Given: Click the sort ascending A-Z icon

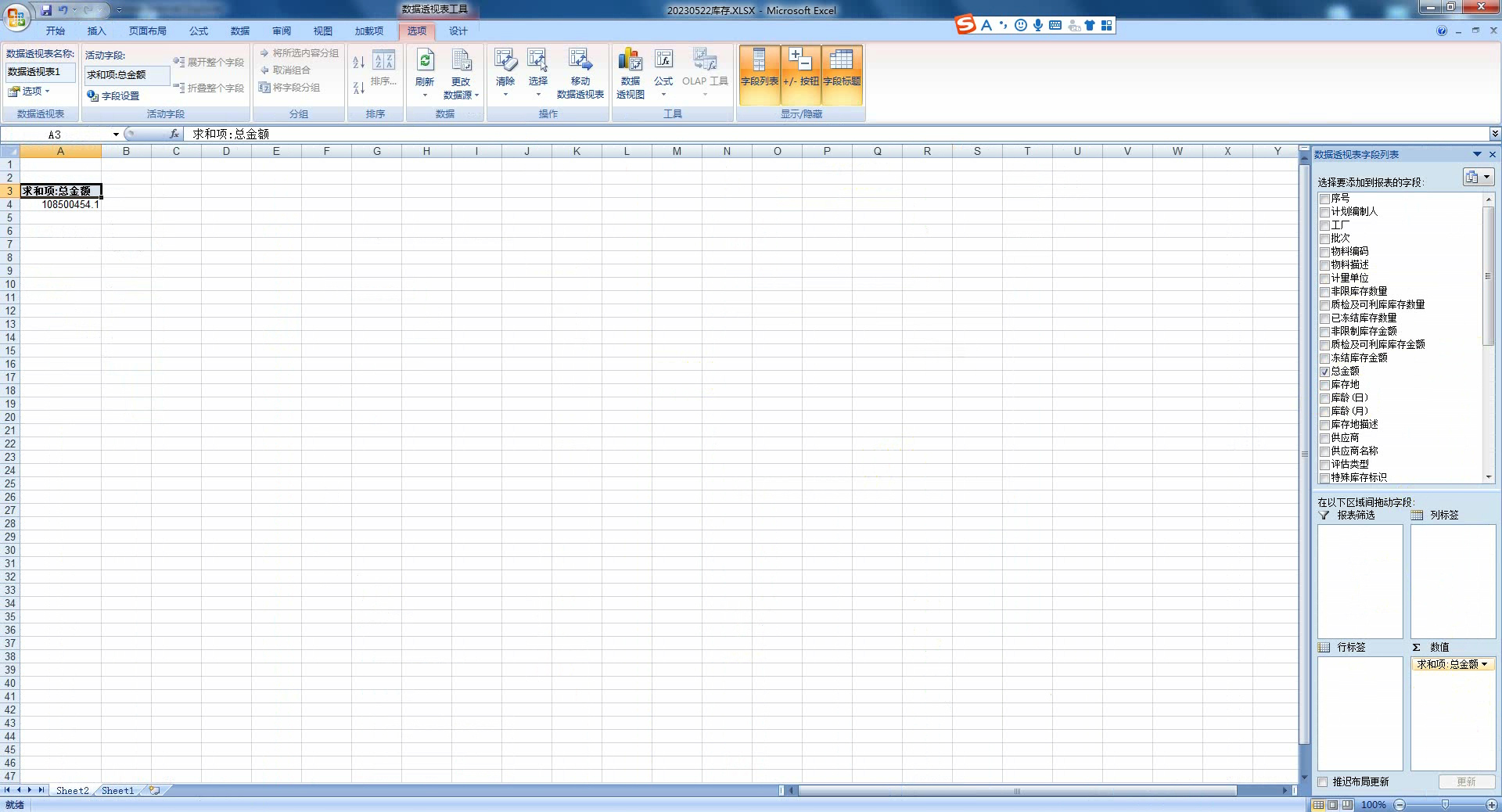Looking at the screenshot, I should (358, 62).
